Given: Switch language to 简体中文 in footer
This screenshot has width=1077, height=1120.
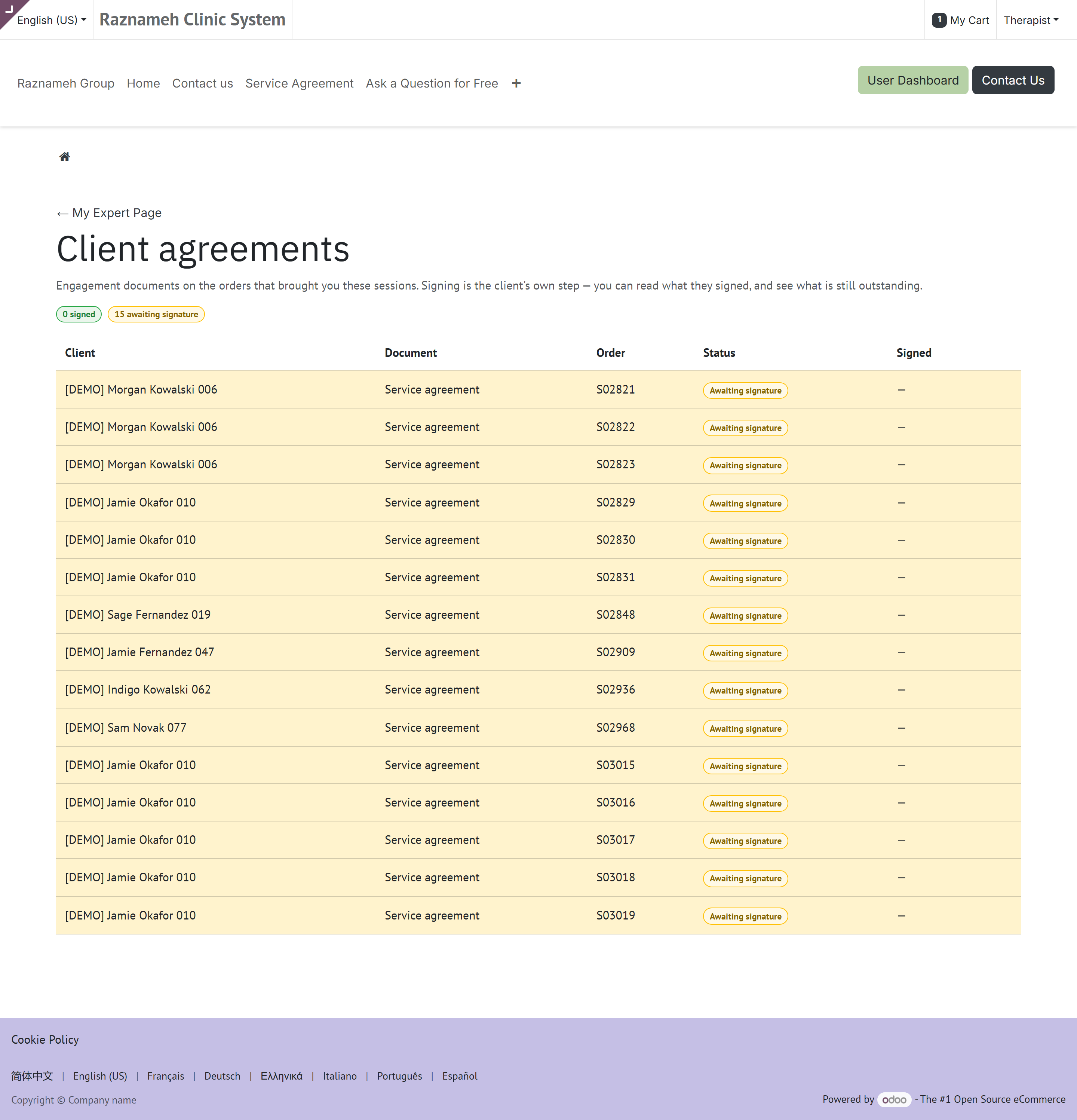Looking at the screenshot, I should click(x=32, y=1076).
